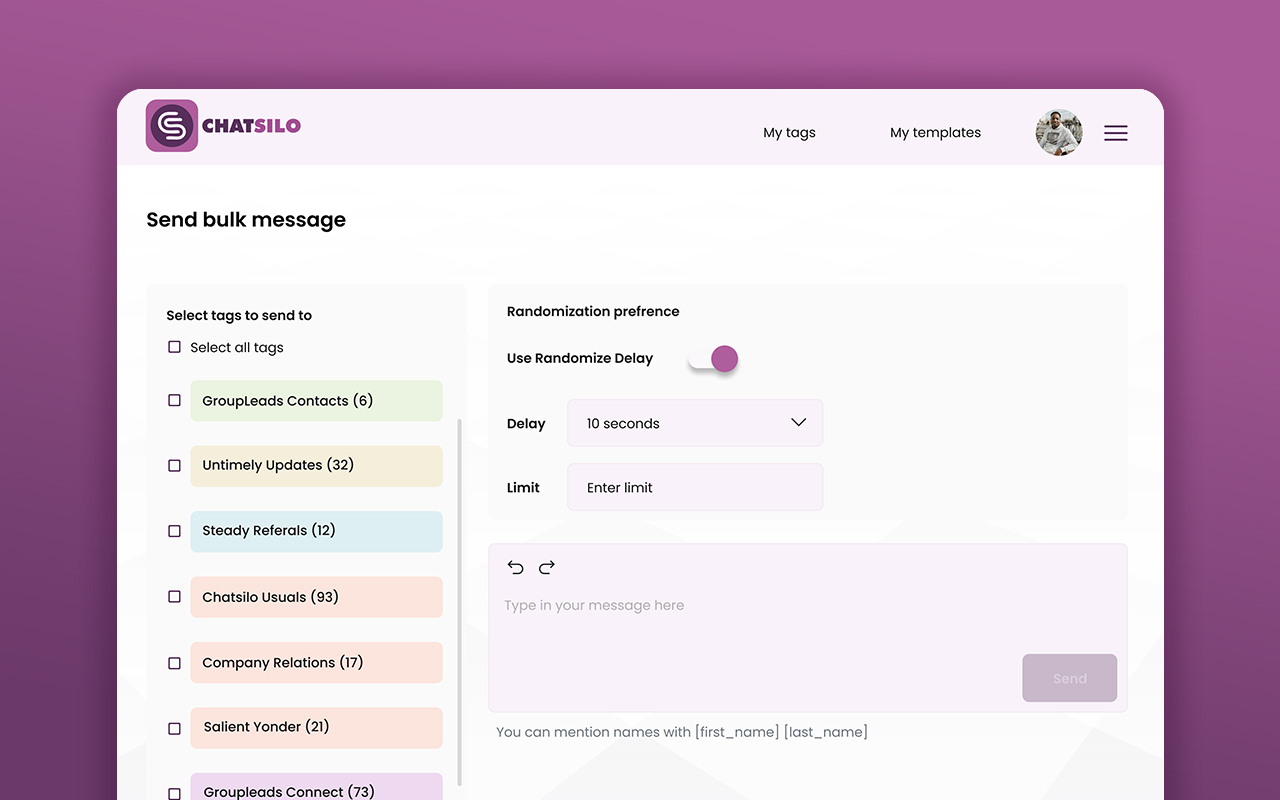This screenshot has height=800, width=1280.
Task: Open the Delay dropdown showing 10 seconds
Action: [695, 423]
